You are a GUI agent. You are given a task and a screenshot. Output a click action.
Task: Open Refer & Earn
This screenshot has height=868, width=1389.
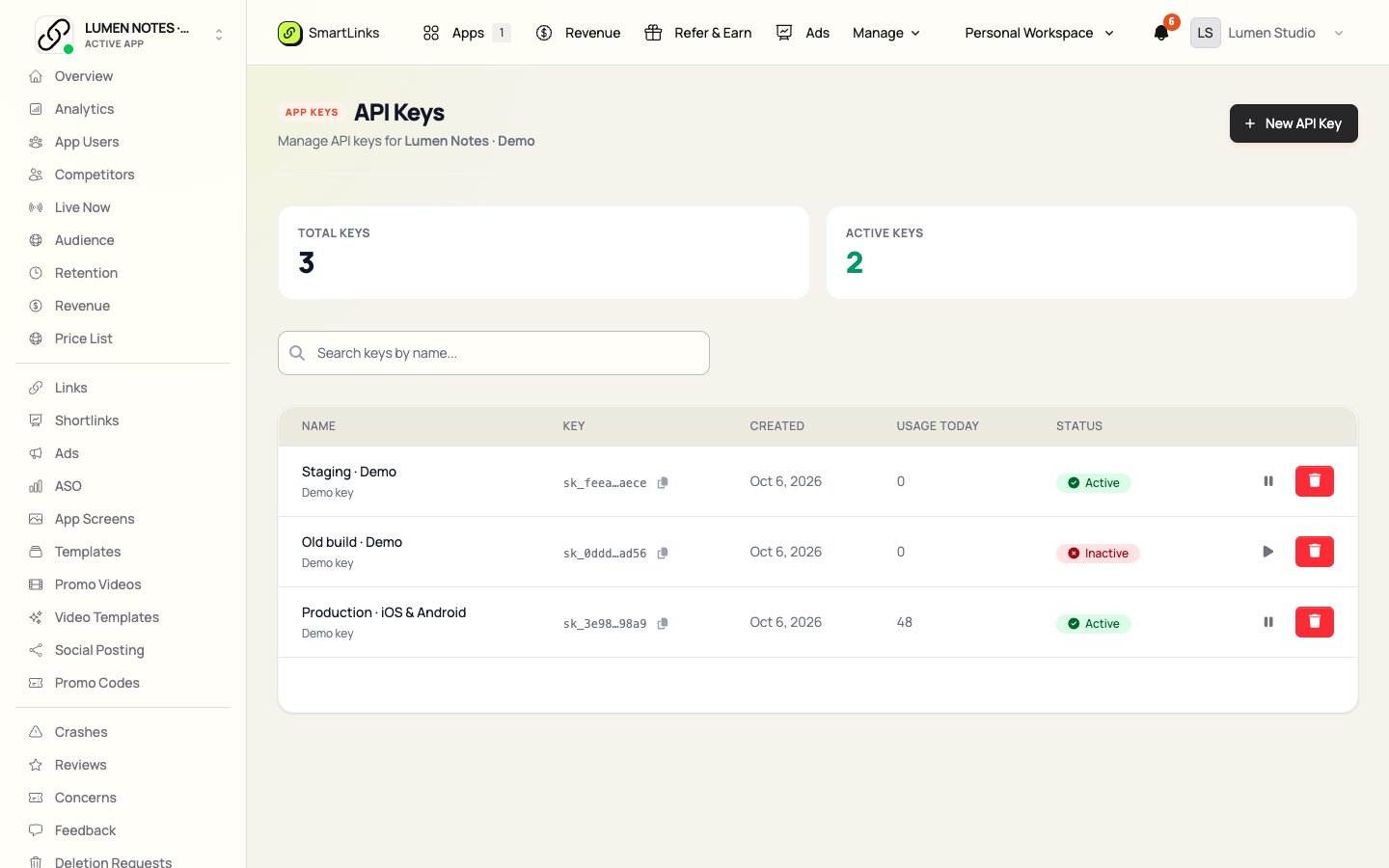click(698, 33)
